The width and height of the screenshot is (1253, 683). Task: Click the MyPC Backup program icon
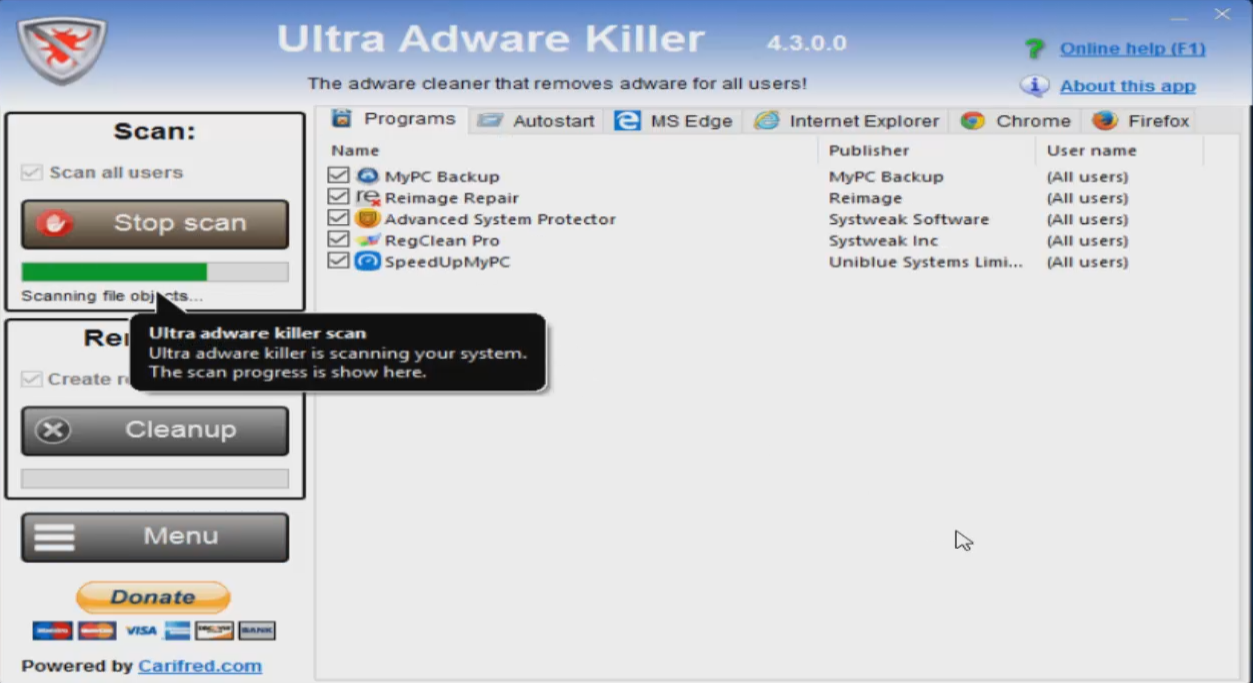tap(368, 177)
